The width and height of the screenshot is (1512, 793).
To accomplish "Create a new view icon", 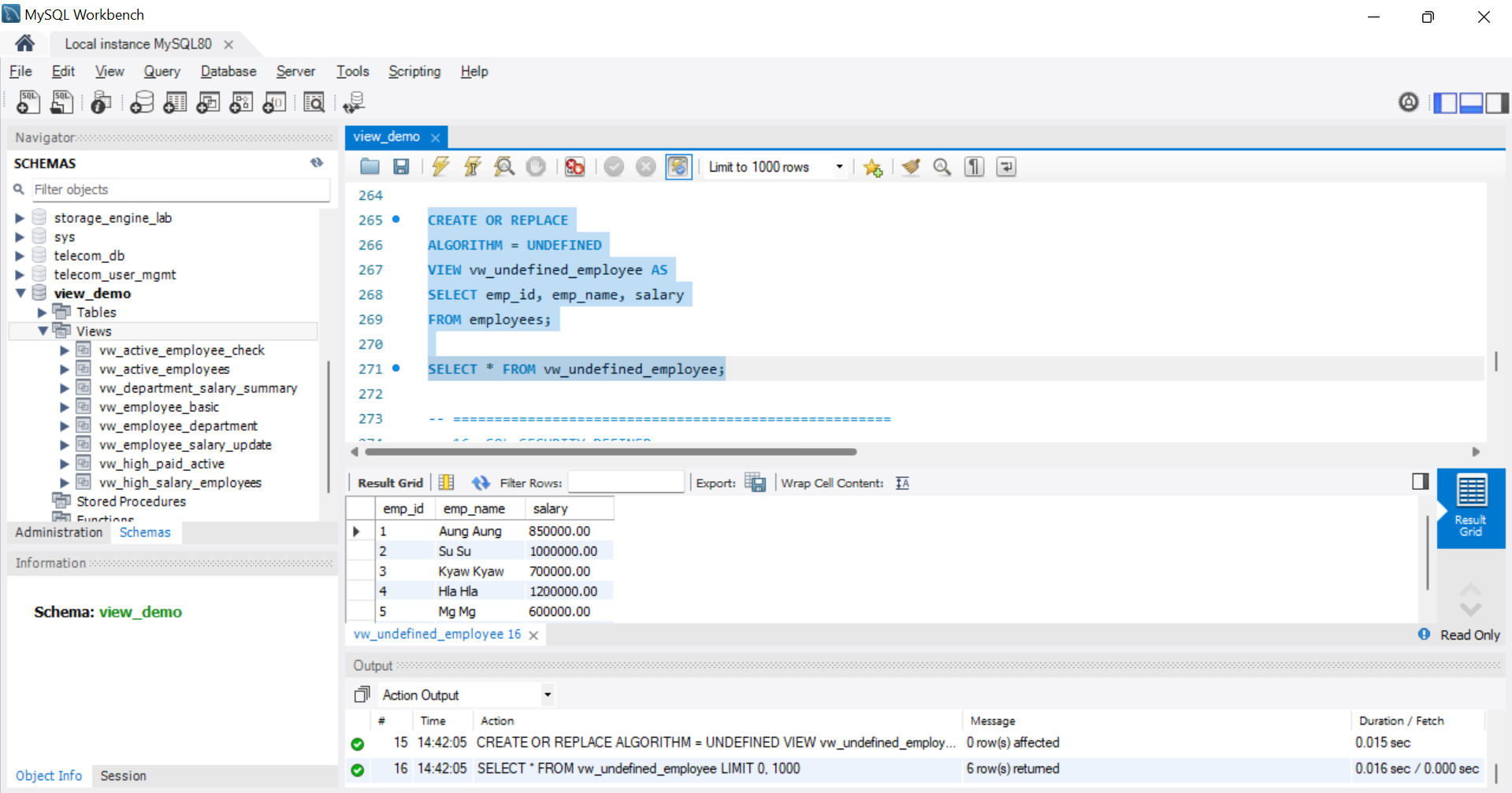I will [208, 102].
